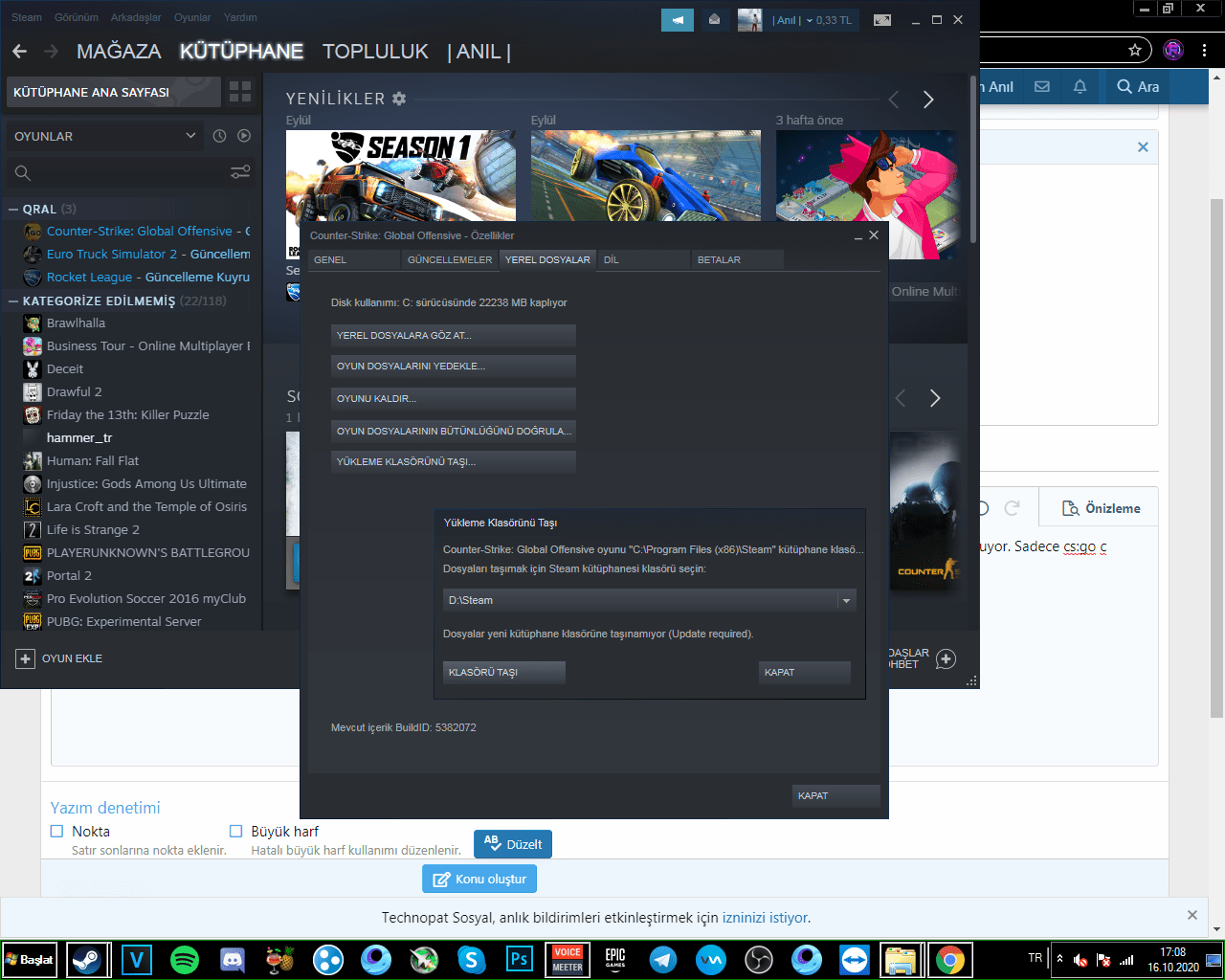Go to the Topluluk section
Viewport: 1225px width, 980px height.
tap(375, 51)
